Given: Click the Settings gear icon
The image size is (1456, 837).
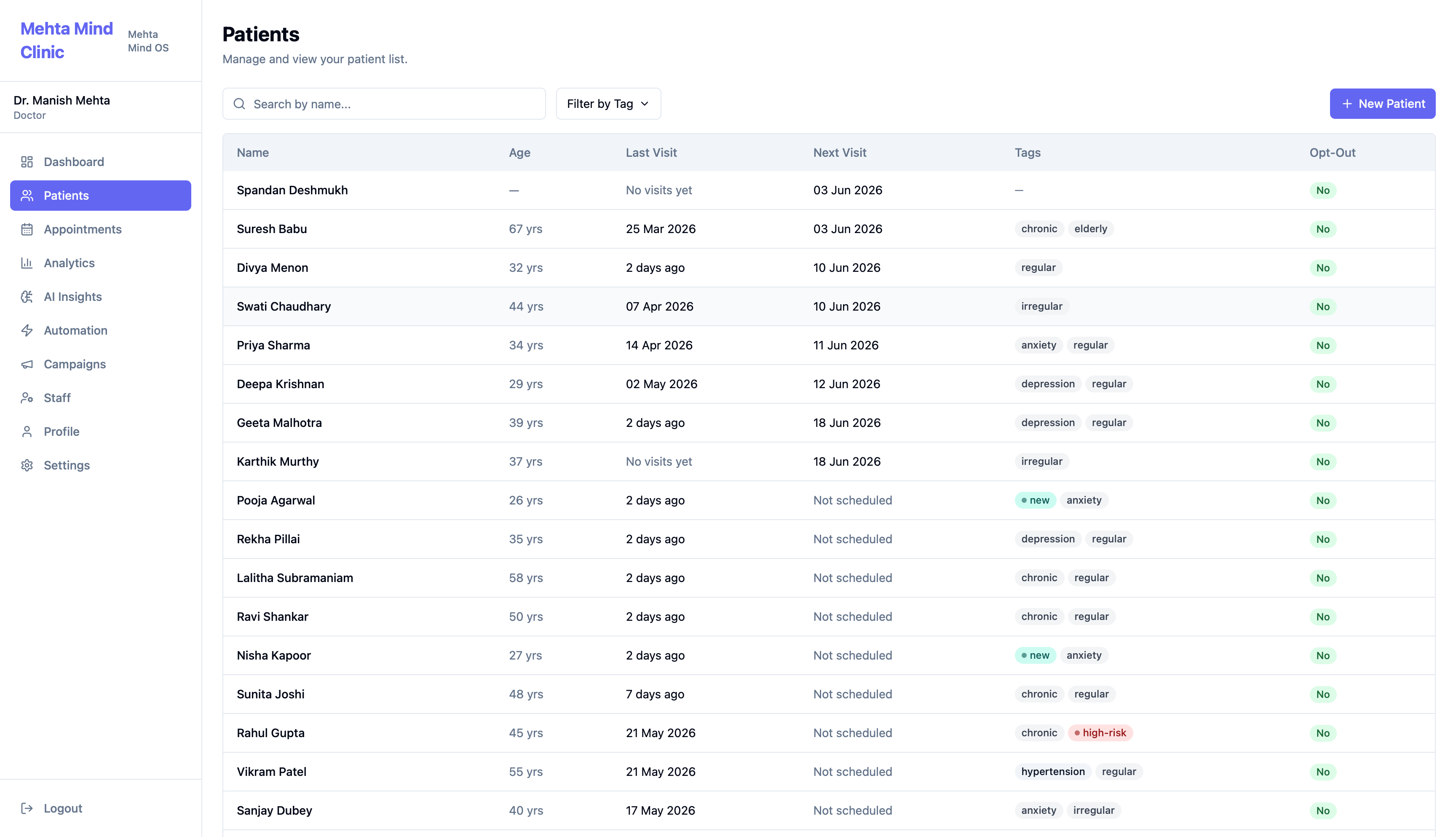Looking at the screenshot, I should (x=27, y=465).
